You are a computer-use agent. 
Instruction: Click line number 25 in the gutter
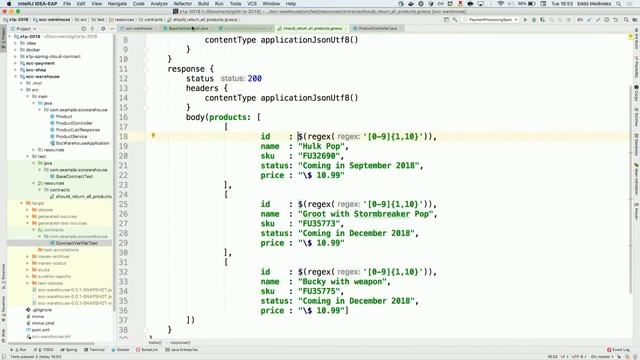click(123, 204)
